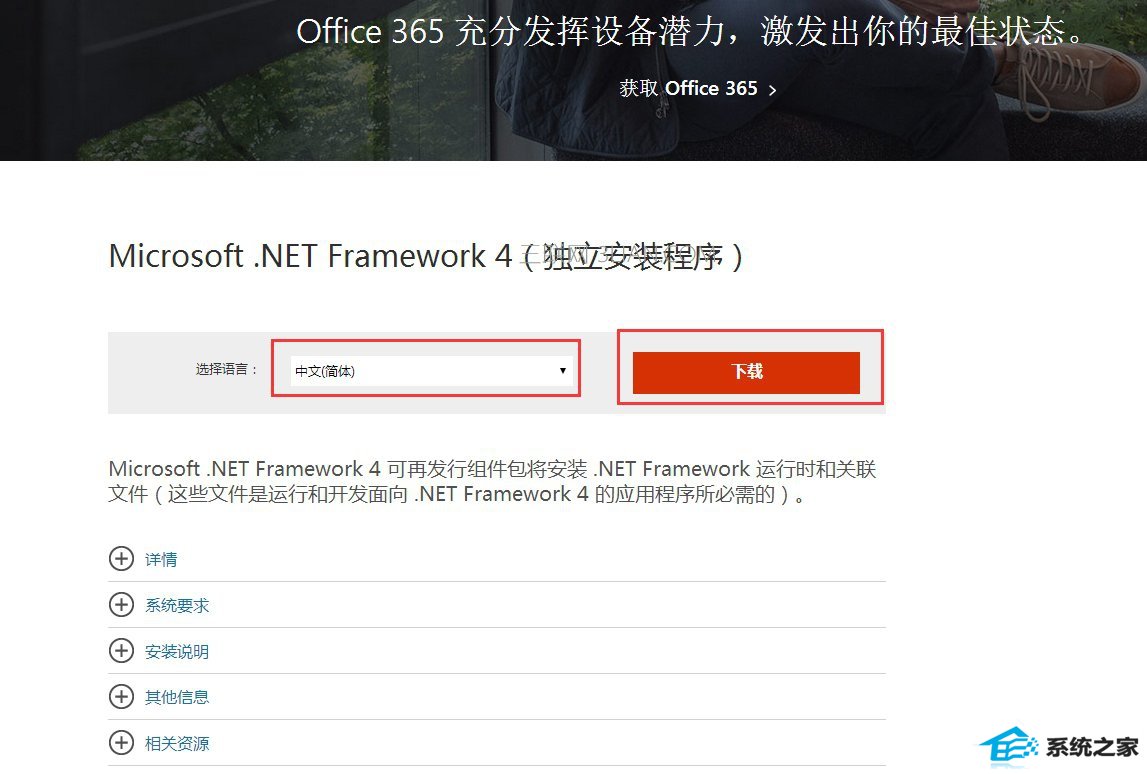Viewport: 1147px width, 774px height.
Task: Click the Microsoft .NET Framework 4 title
Action: (426, 257)
